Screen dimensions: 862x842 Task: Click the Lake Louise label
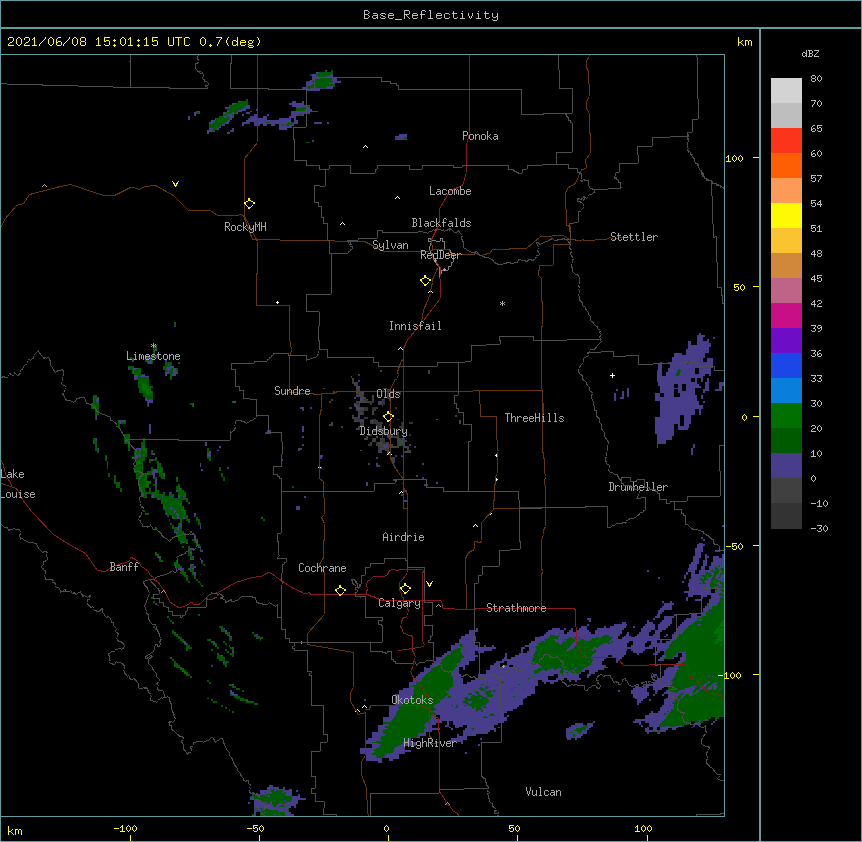(x=18, y=484)
